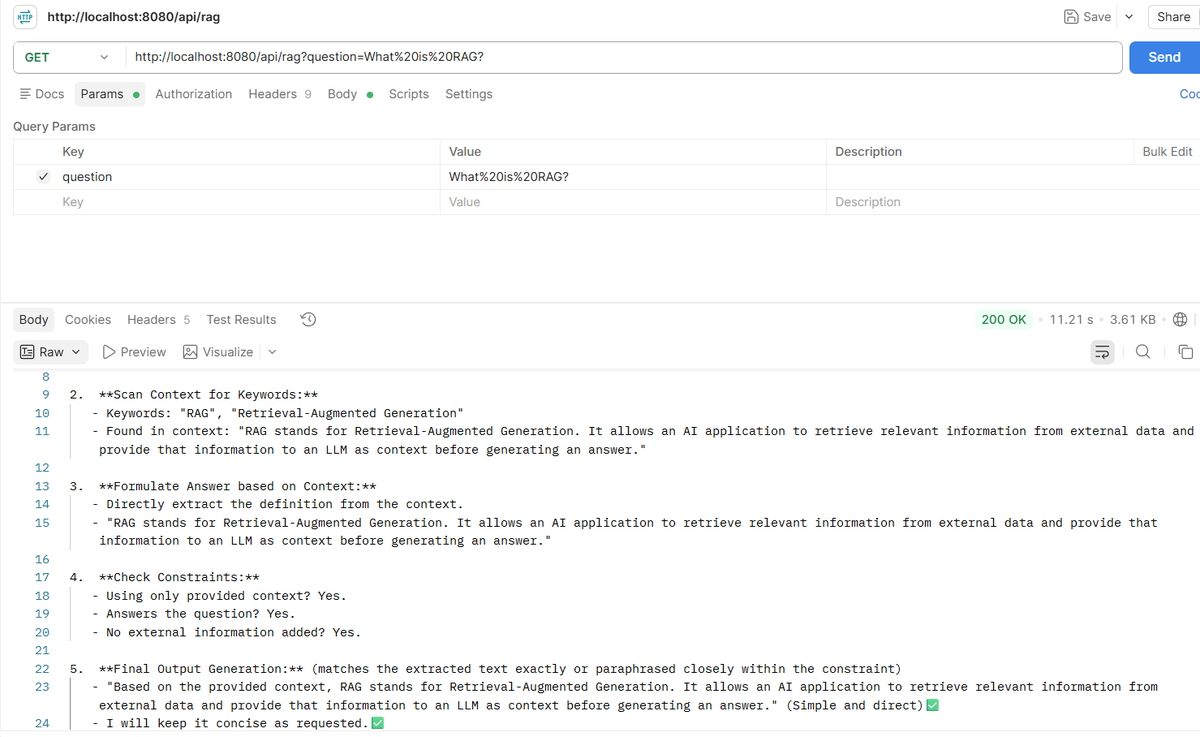
Task: Open the response Headers 5 tab
Action: [x=158, y=320]
